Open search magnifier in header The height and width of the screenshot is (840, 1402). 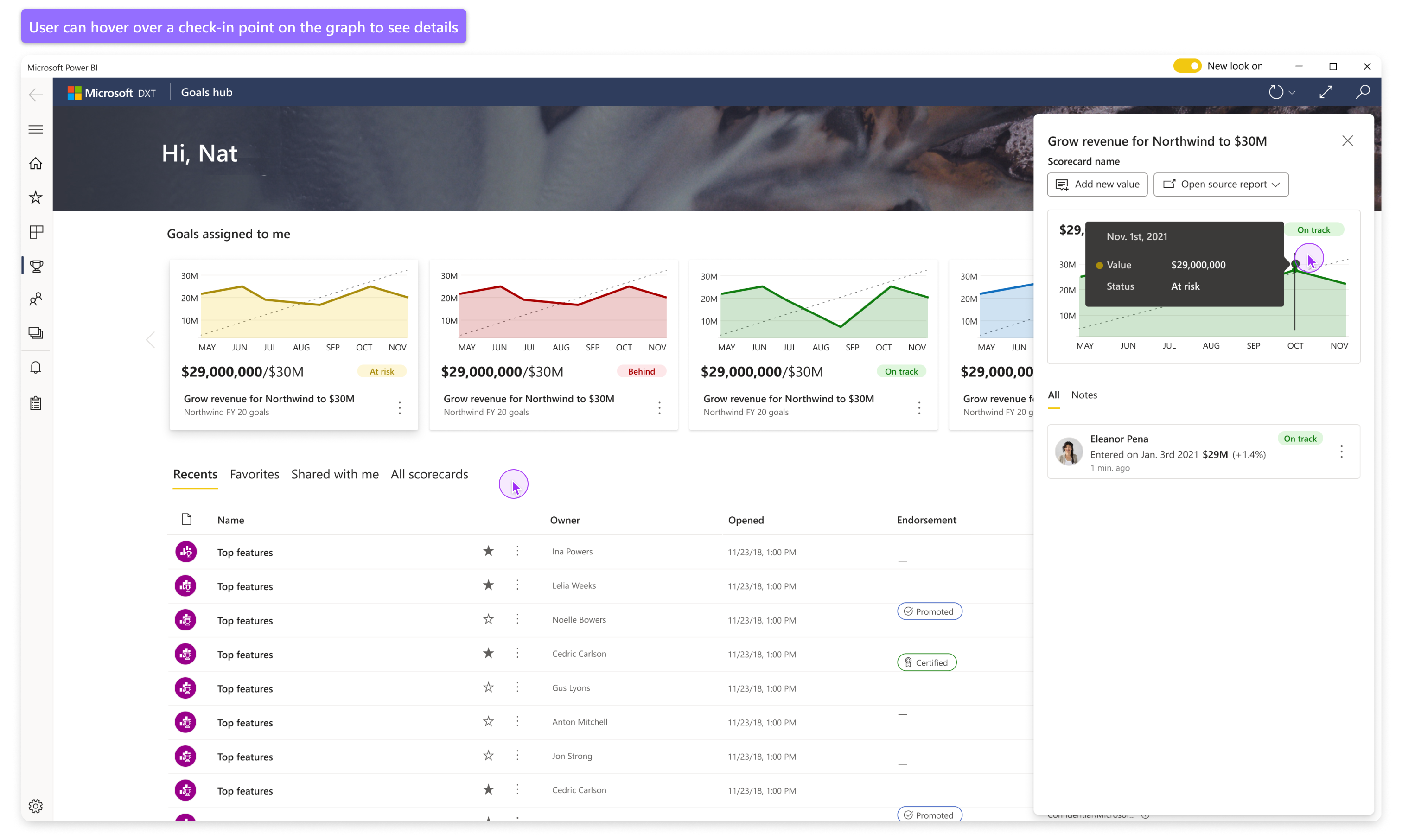tap(1363, 92)
